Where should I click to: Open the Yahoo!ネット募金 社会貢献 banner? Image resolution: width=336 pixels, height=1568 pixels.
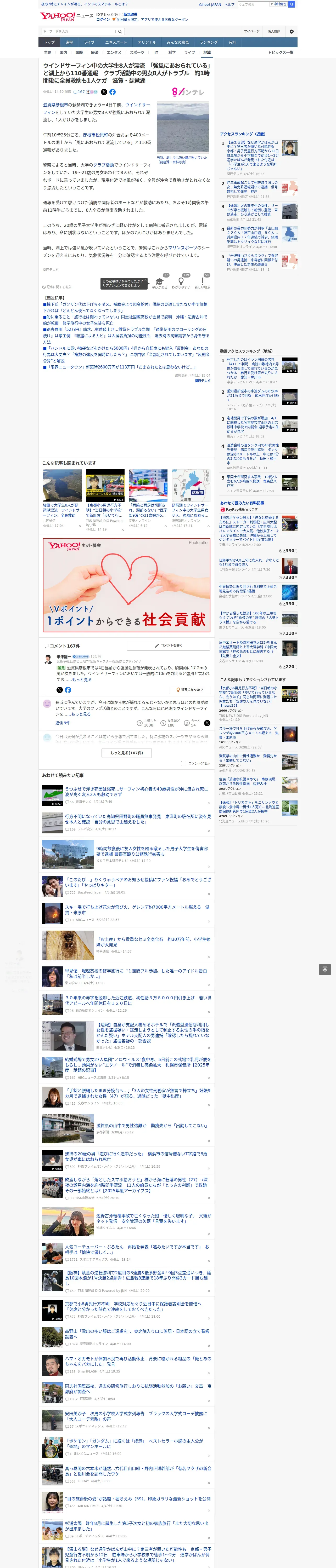(x=127, y=585)
